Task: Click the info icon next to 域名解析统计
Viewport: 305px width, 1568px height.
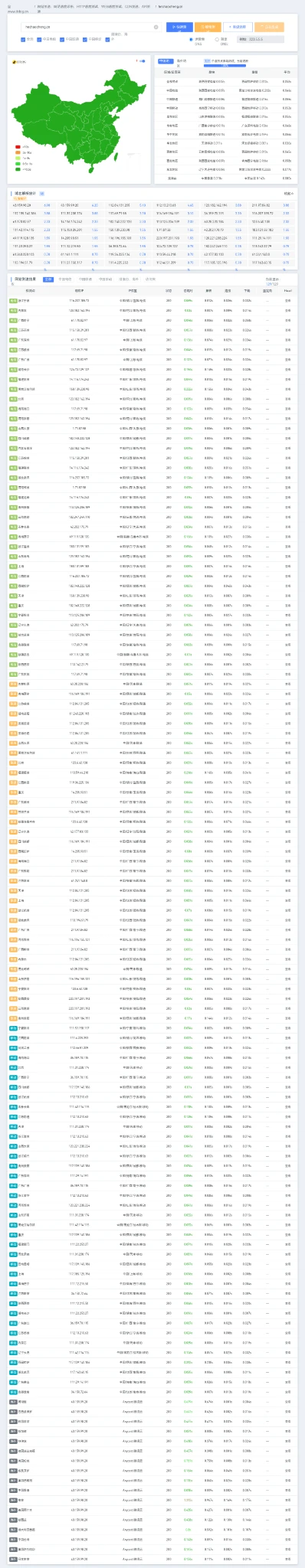Action: [42, 194]
